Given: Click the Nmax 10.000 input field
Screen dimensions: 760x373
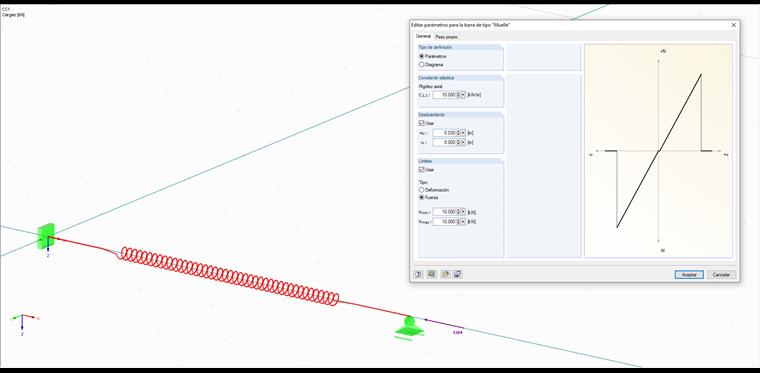Looking at the screenshot, I should point(444,221).
